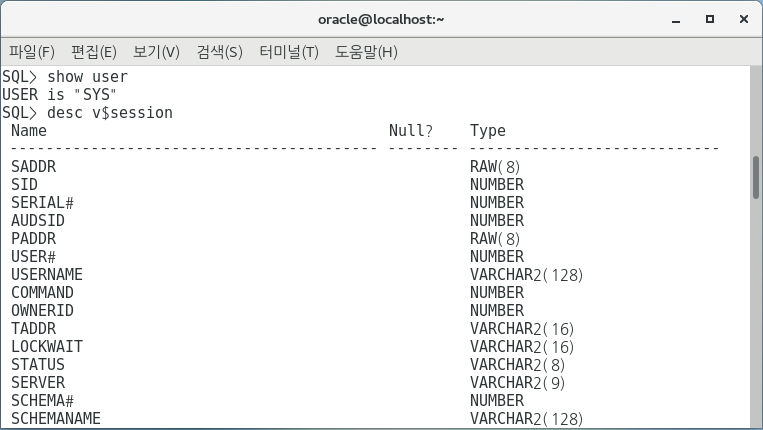Click the Null? column header
The height and width of the screenshot is (430, 763).
(410, 130)
